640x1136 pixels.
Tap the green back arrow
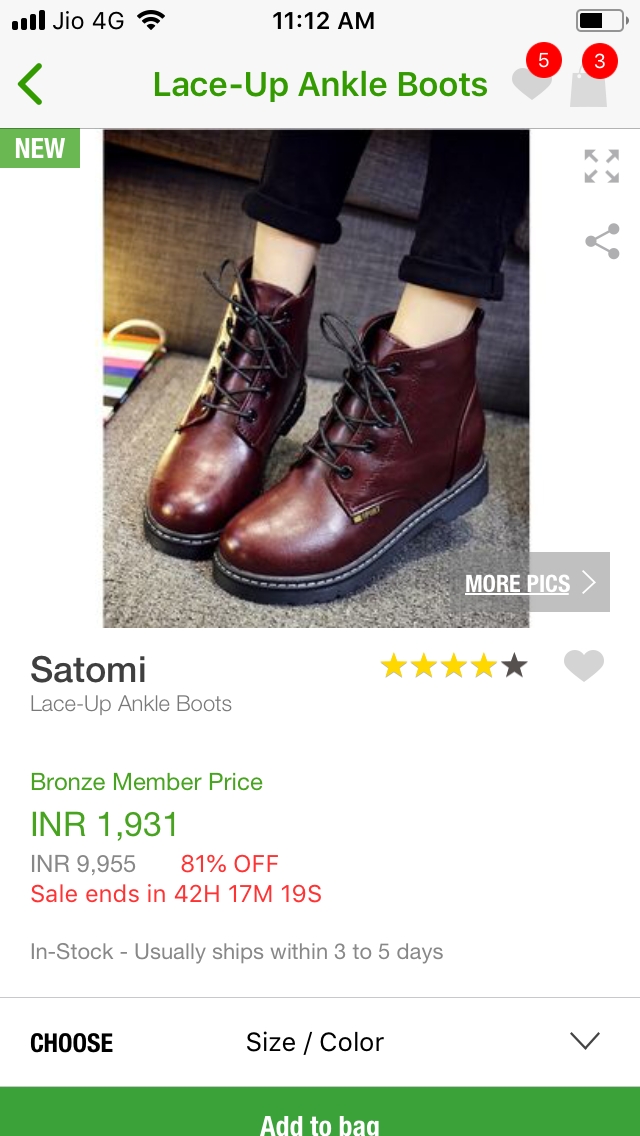31,84
